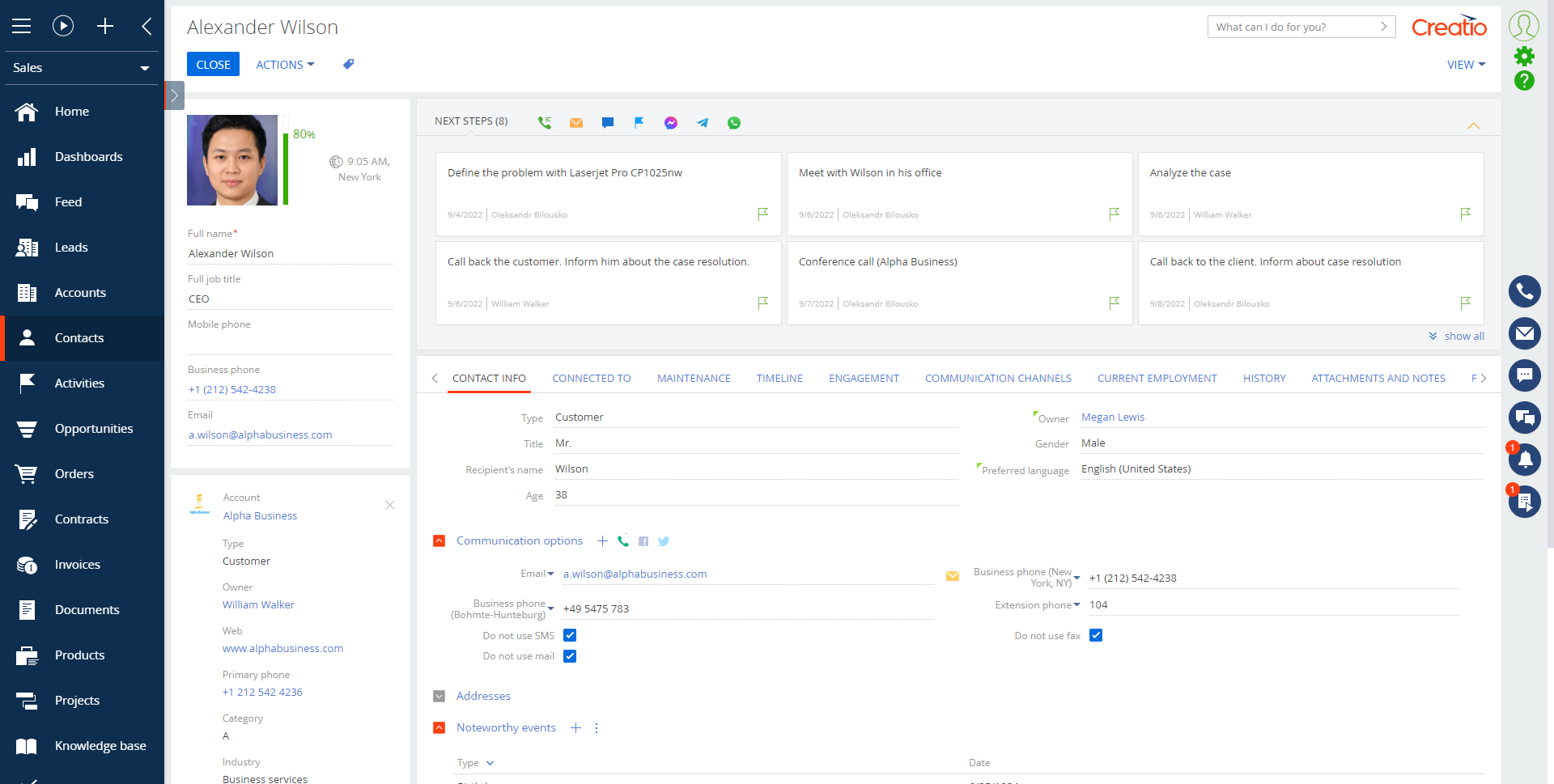
Task: Click the blue Close button
Action: click(x=213, y=65)
